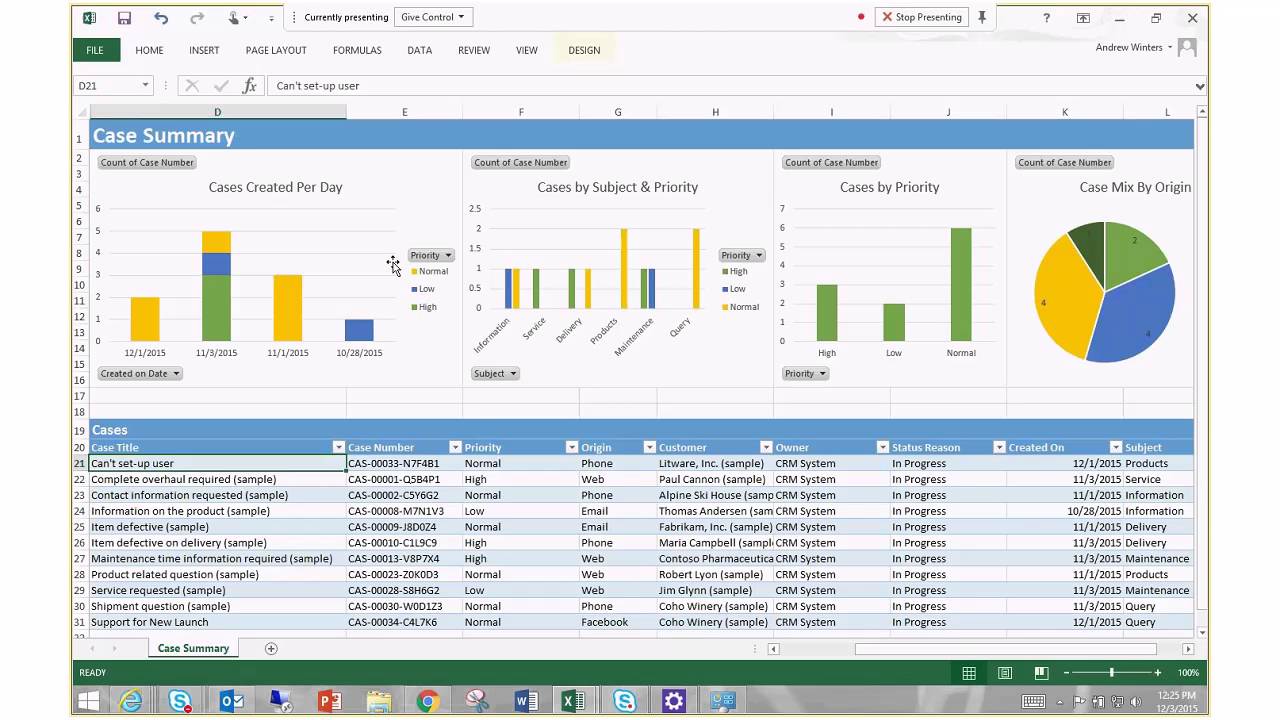Switch to Page Break Preview in status bar
1280x720 pixels.
pos(1041,673)
